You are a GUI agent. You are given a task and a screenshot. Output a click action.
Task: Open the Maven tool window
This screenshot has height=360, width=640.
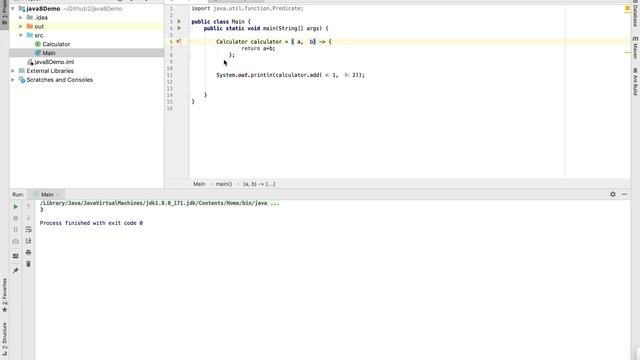click(x=636, y=47)
